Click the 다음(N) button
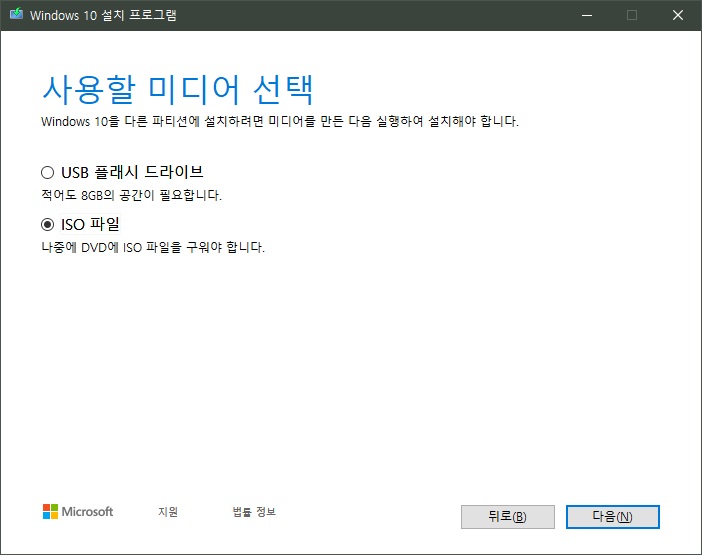This screenshot has width=702, height=555. [x=612, y=517]
